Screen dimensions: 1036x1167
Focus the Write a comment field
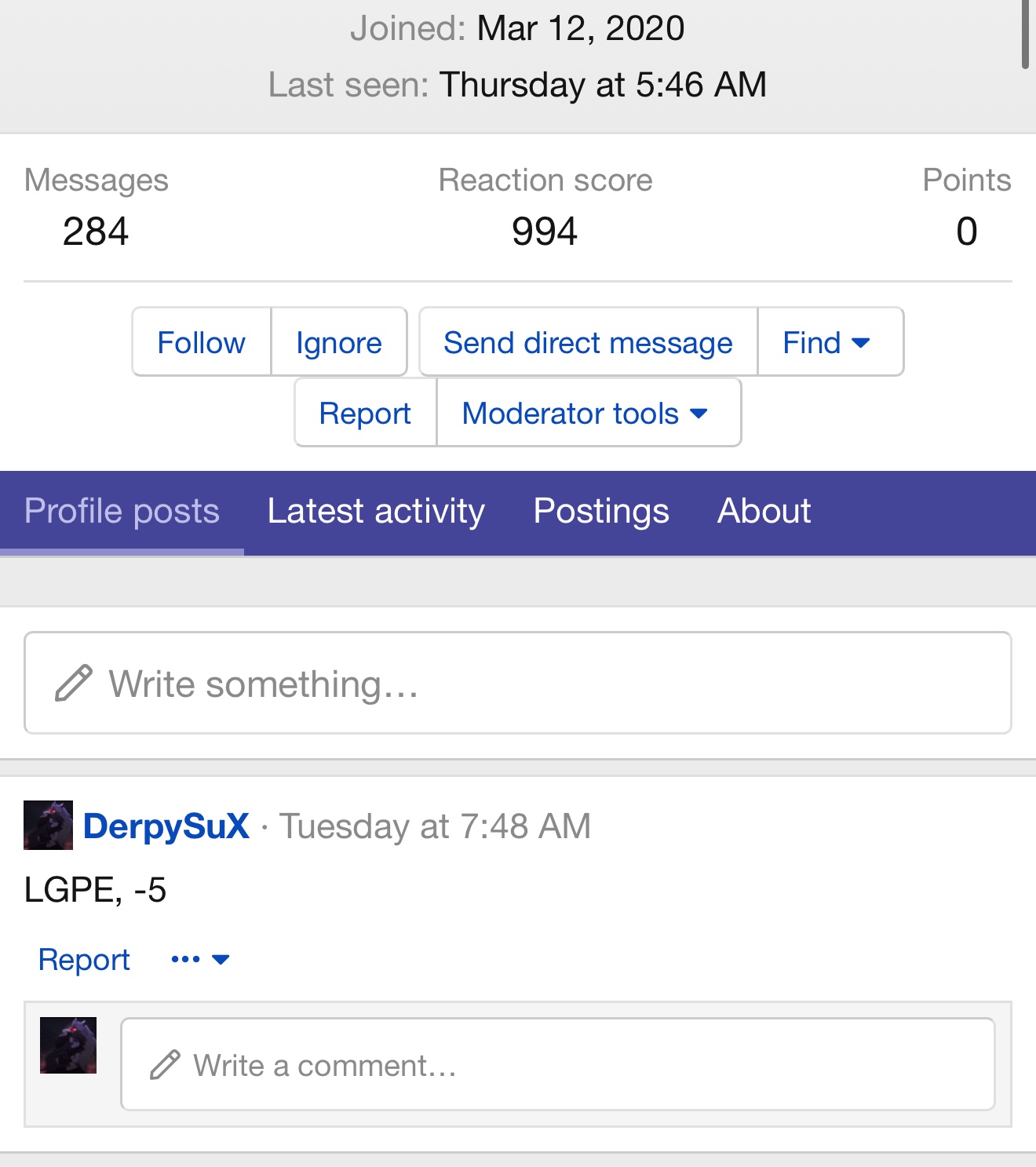[x=558, y=1064]
